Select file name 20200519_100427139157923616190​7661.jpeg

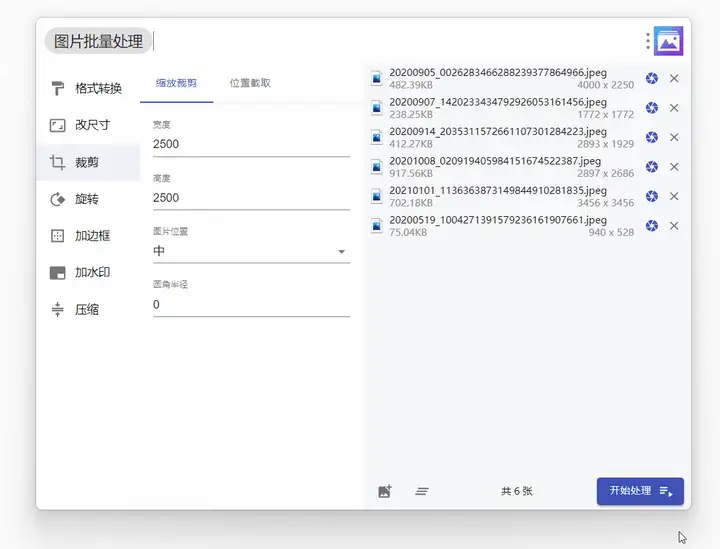(x=498, y=220)
